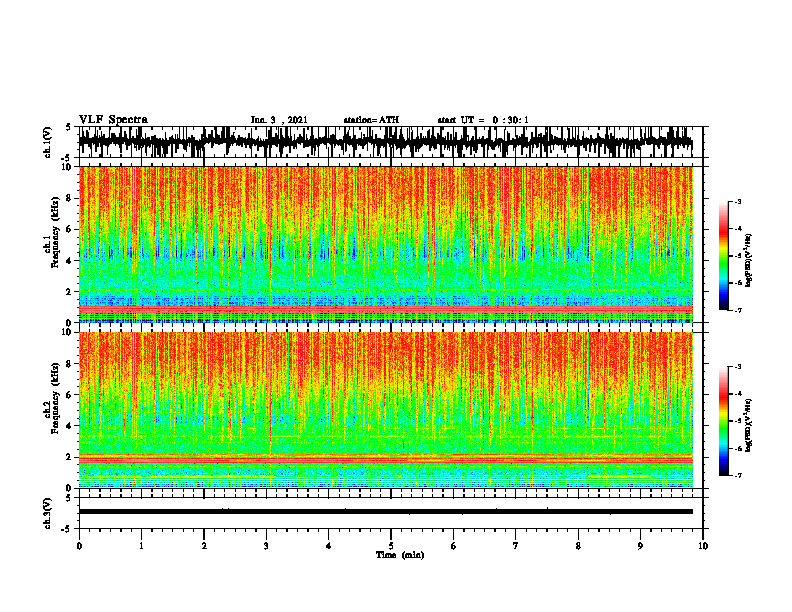
Task: Click the 'start UT = 0 :30: 1' text
Action: (x=483, y=120)
